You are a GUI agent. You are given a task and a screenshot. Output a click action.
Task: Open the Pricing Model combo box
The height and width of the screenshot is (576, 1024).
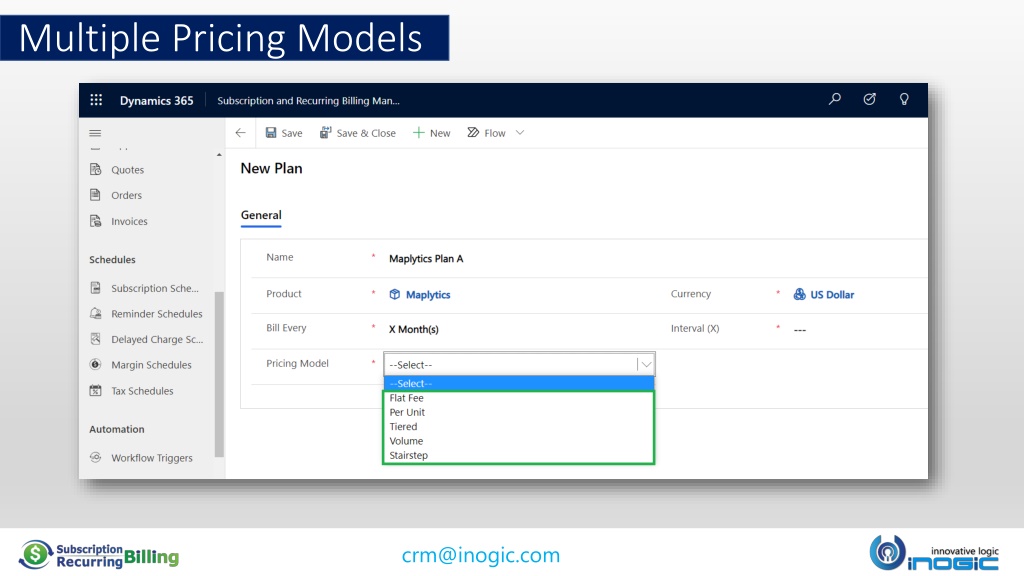tap(519, 364)
